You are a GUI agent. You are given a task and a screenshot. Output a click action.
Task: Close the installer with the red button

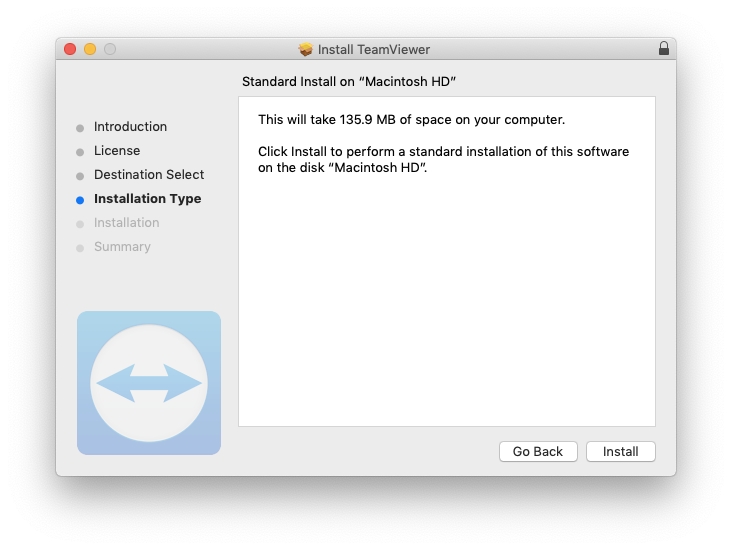click(x=70, y=49)
